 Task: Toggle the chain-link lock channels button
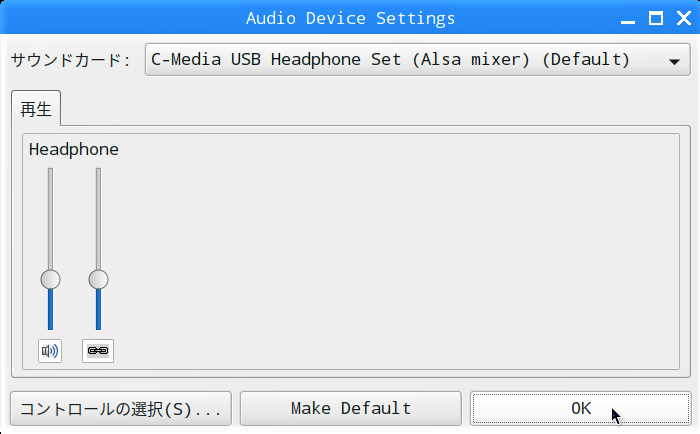(98, 351)
